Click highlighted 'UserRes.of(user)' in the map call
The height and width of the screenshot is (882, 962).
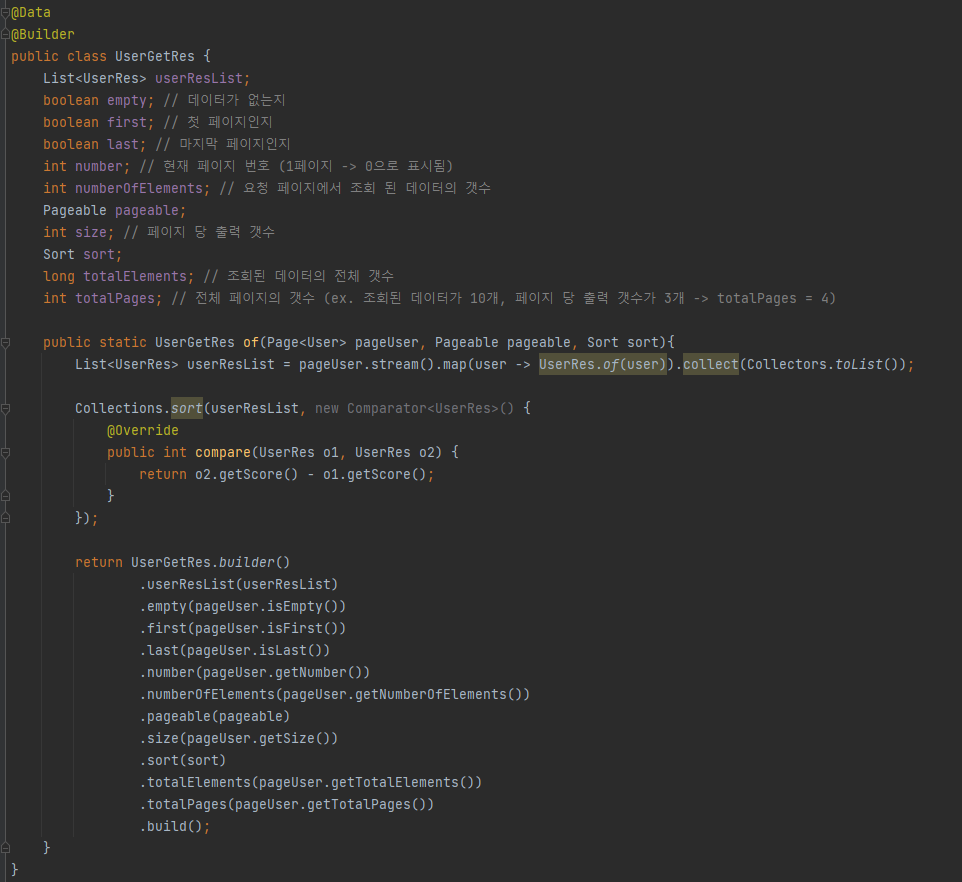coord(602,364)
